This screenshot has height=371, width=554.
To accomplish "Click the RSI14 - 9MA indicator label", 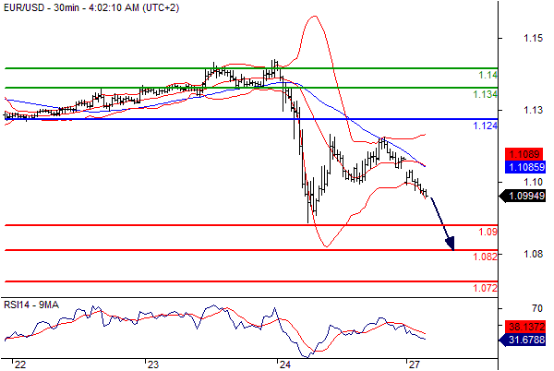I will 31,305.
